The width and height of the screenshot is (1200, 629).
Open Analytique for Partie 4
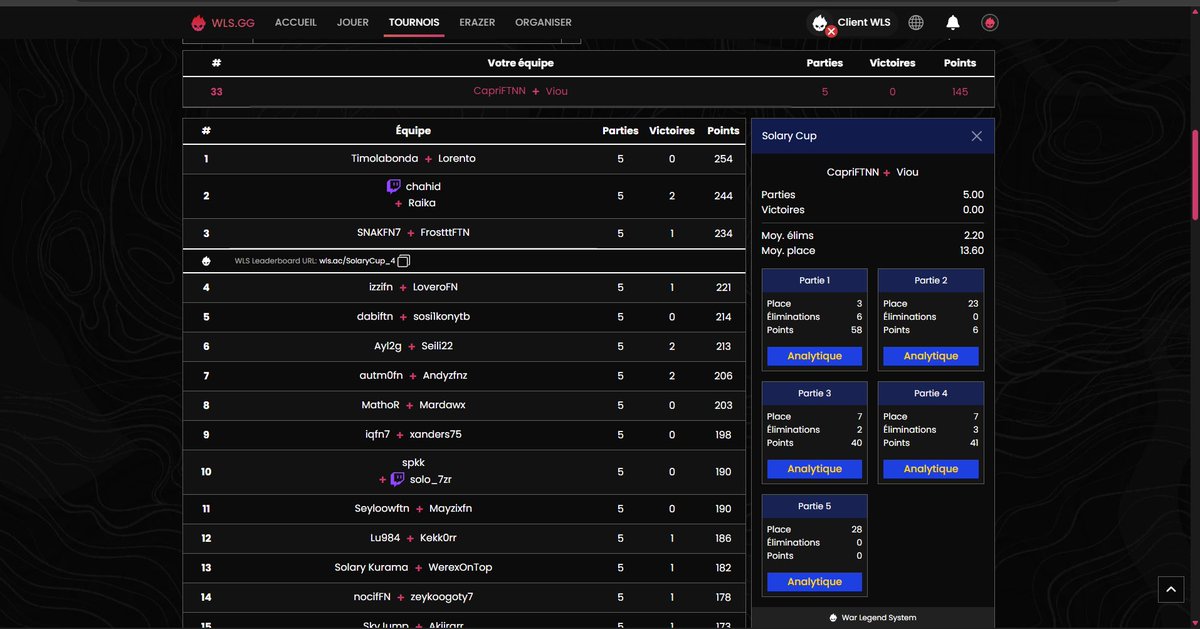pyautogui.click(x=931, y=469)
